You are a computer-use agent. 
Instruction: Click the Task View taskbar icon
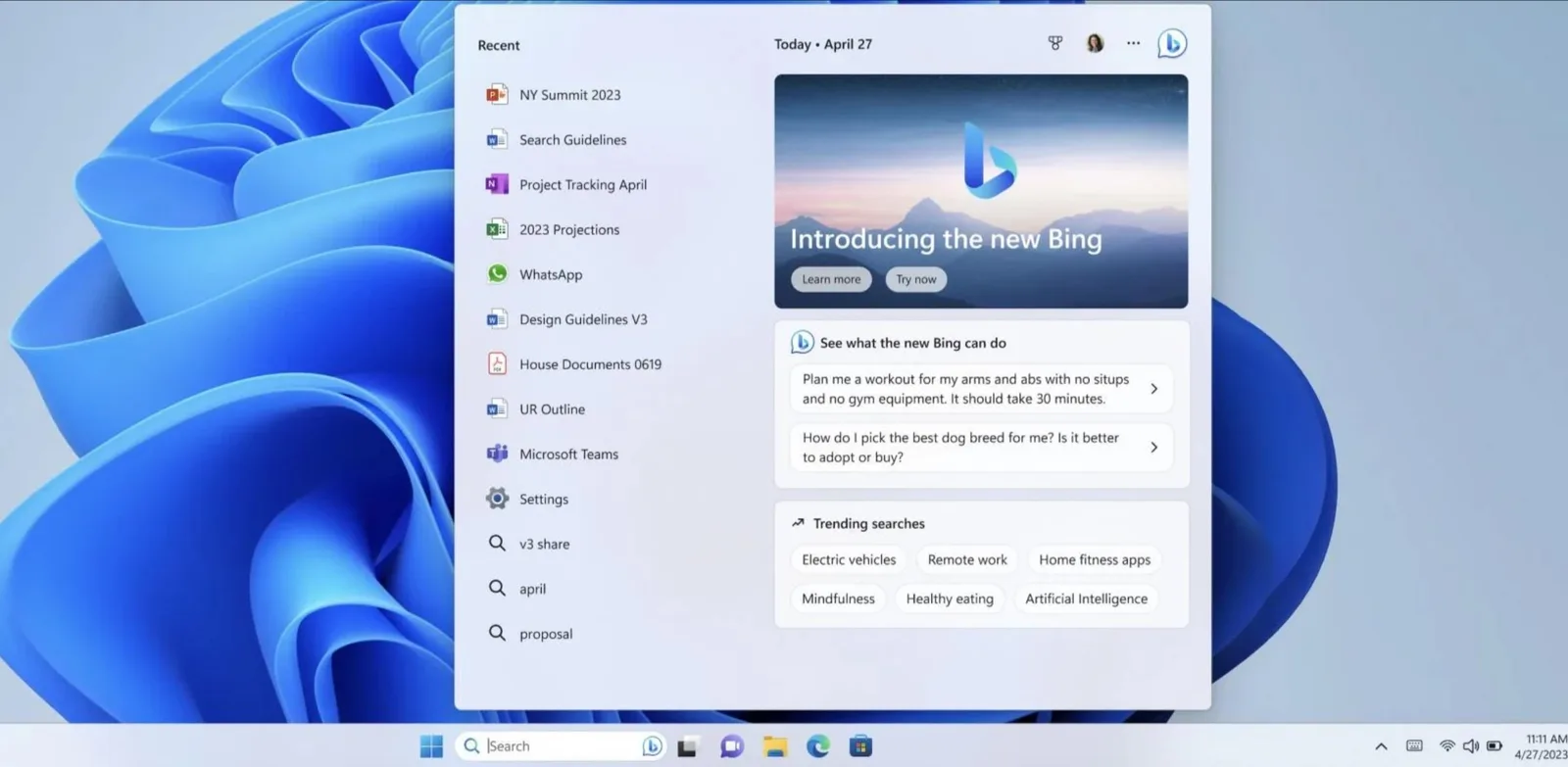[688, 746]
